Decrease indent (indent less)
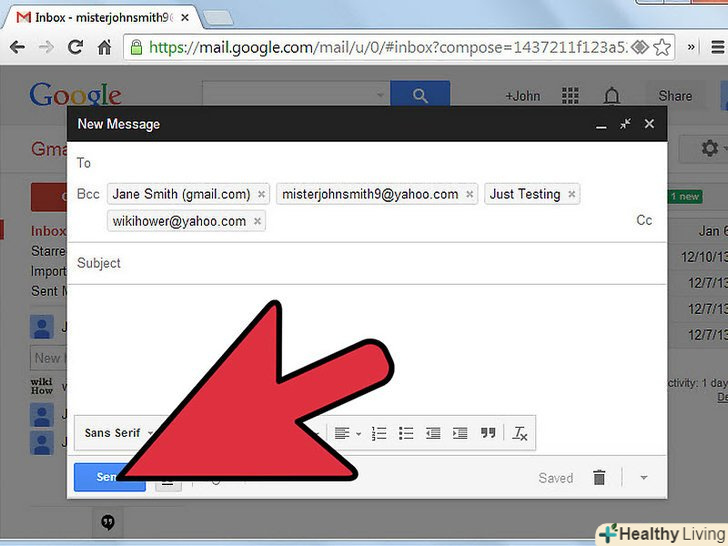The image size is (728, 546). 433,434
